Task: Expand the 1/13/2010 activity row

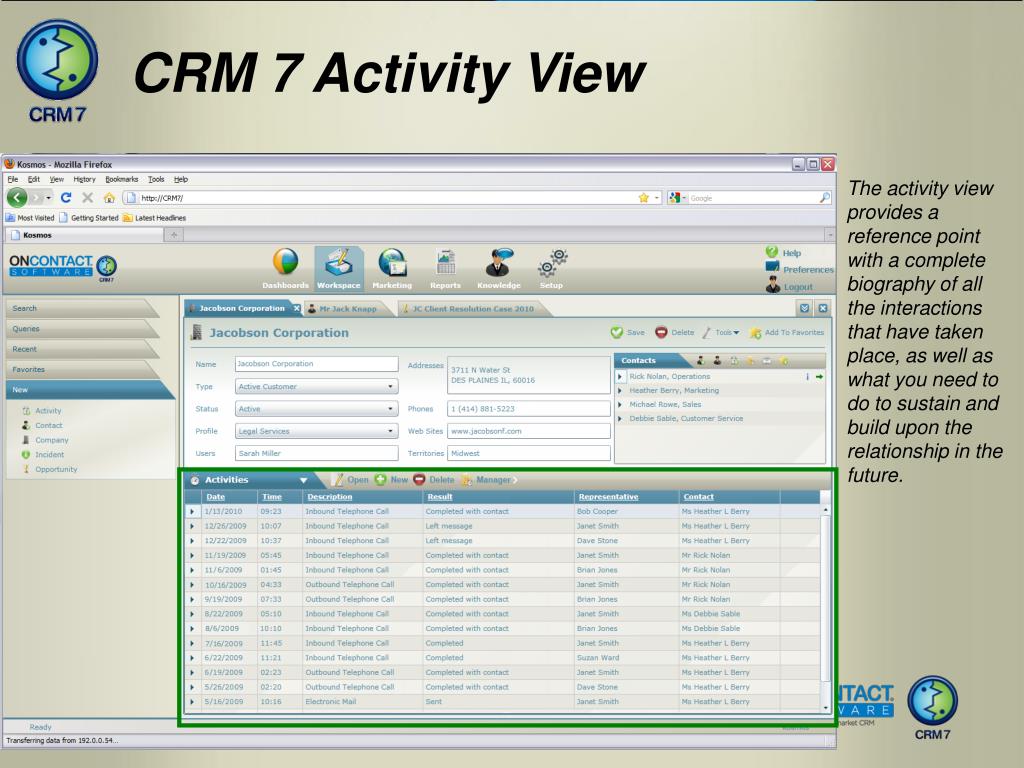Action: pyautogui.click(x=192, y=512)
